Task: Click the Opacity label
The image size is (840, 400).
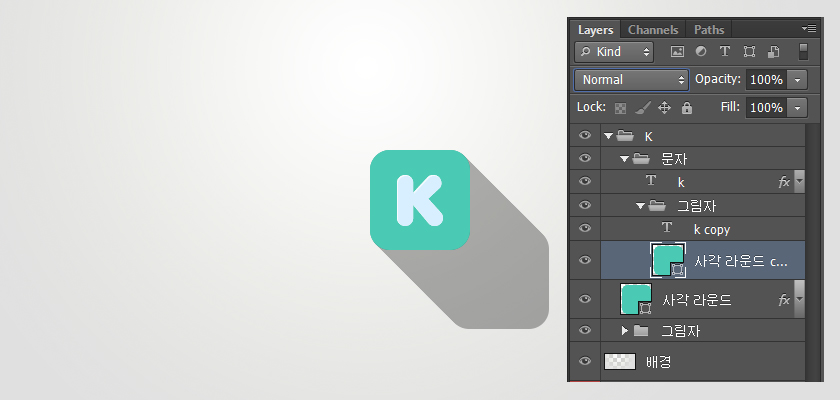Action: (718, 79)
